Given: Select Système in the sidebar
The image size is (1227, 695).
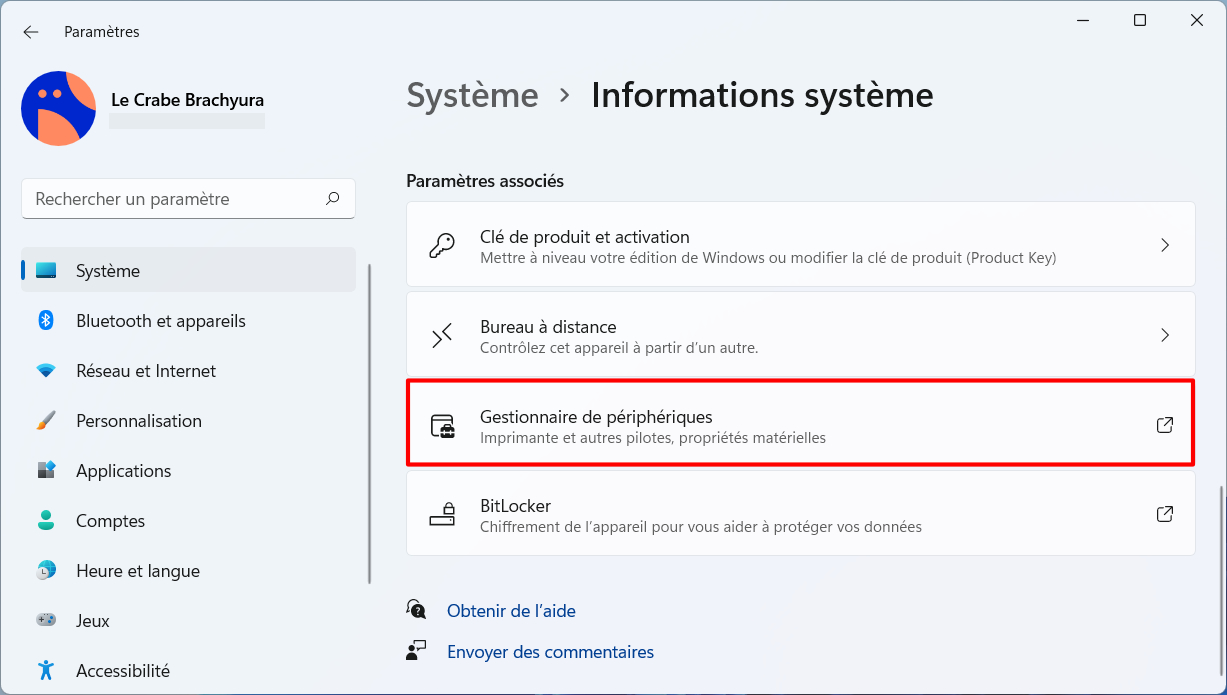Looking at the screenshot, I should pyautogui.click(x=188, y=271).
